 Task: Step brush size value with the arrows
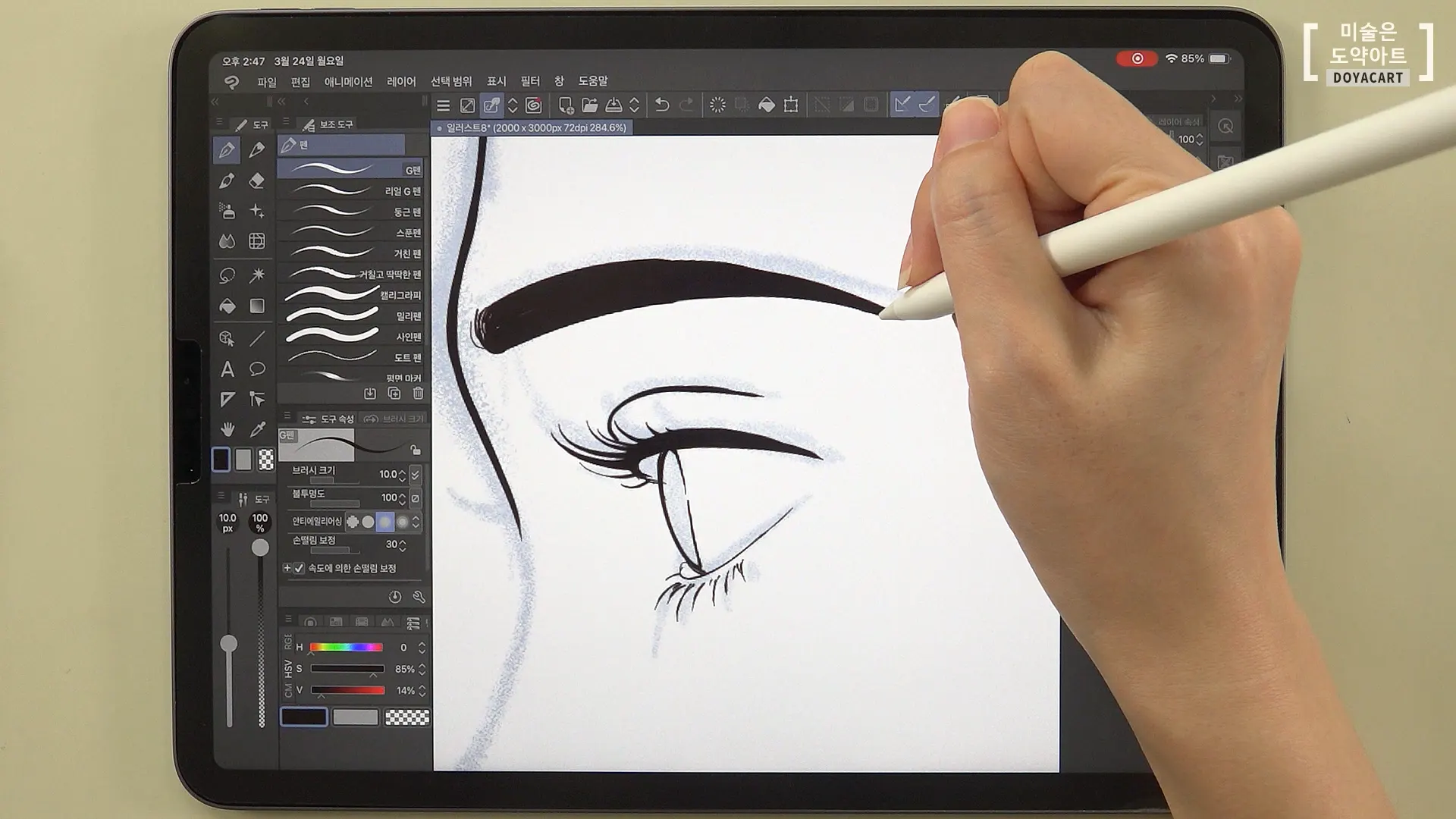point(402,475)
